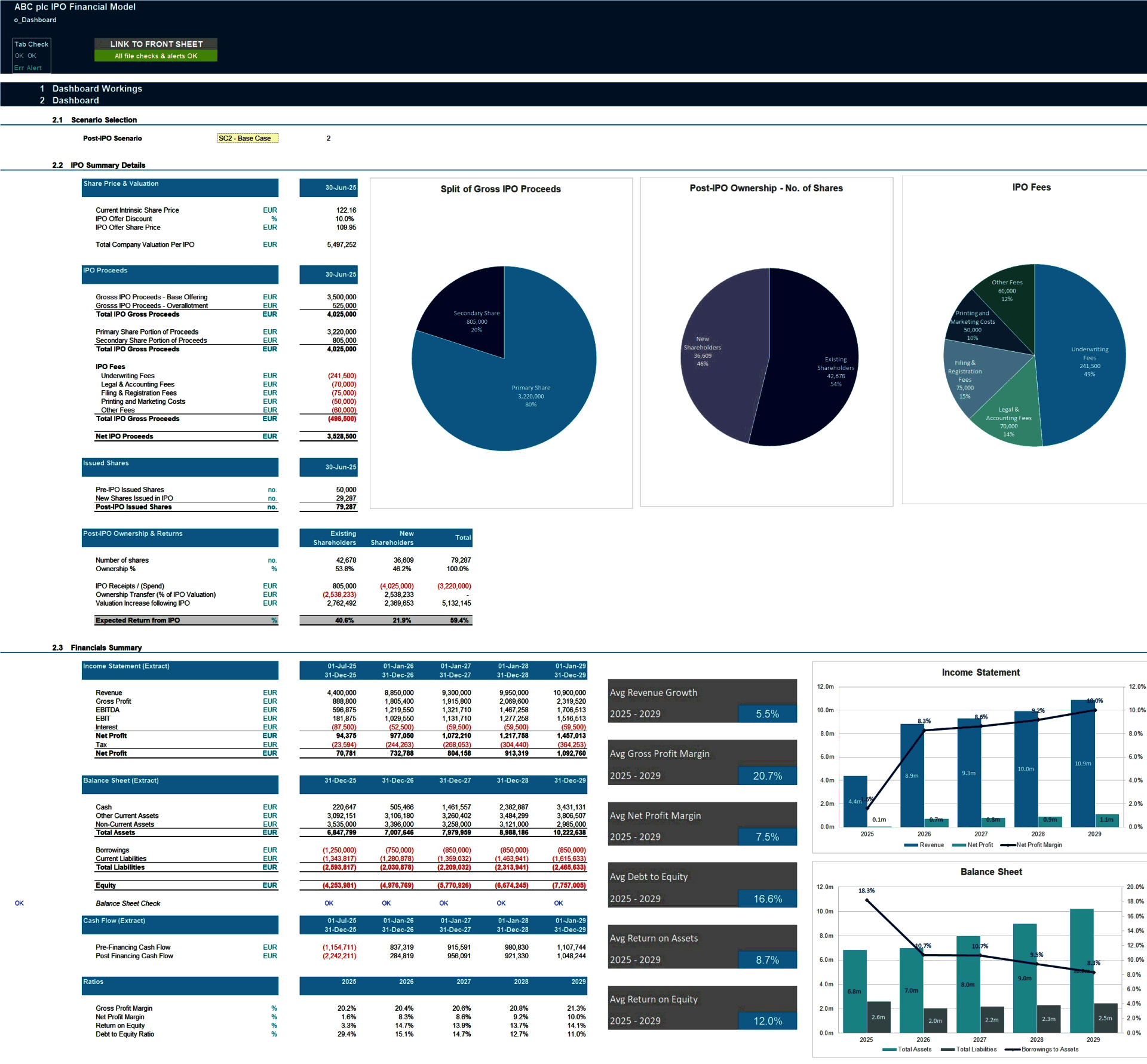Select Total Company Valuation value 5,497,252
The width and height of the screenshot is (1147, 1064).
tap(342, 245)
